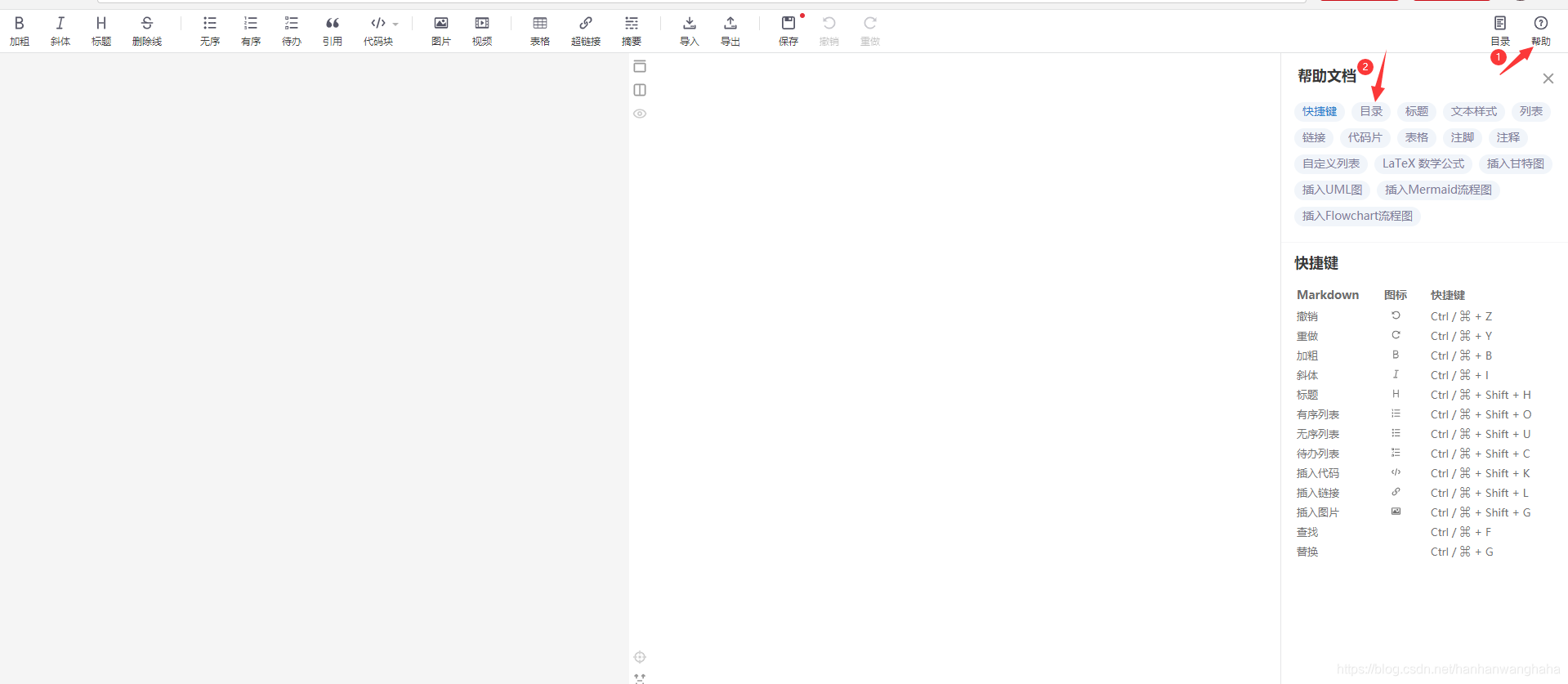Click the 有序列表 shortcut row label

[1318, 414]
